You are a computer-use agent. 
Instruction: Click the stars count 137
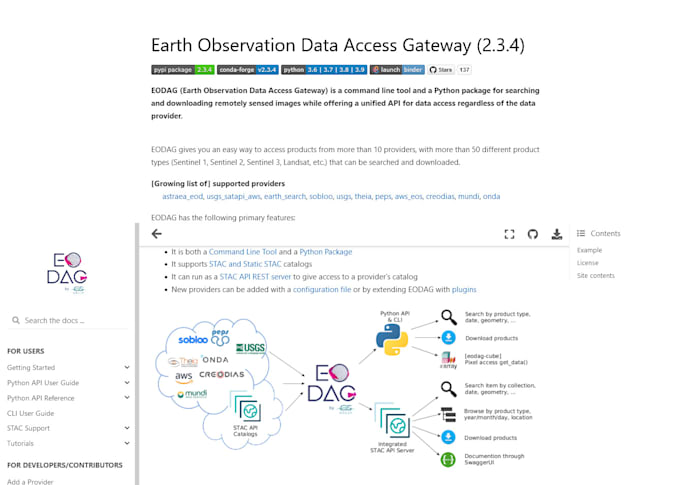tap(464, 69)
